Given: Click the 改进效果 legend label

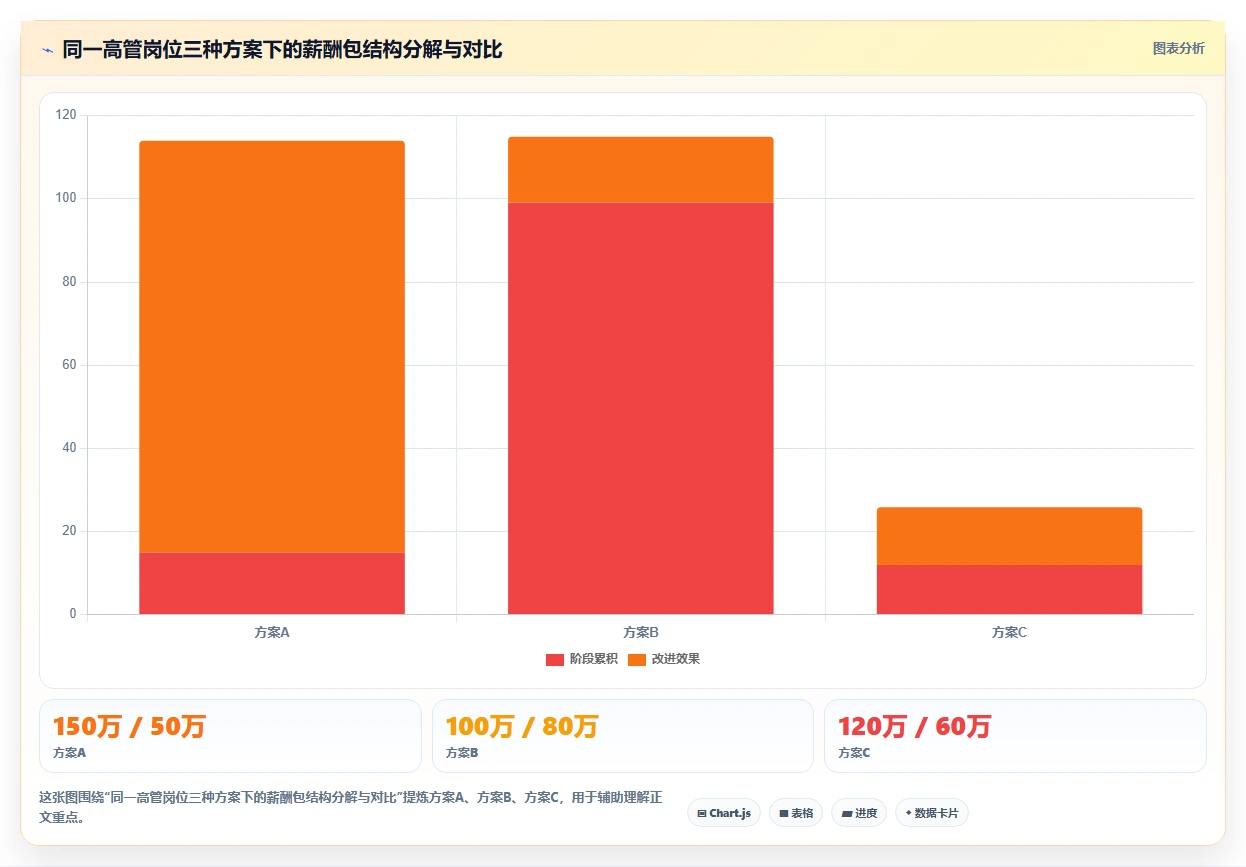Looking at the screenshot, I should click(676, 659).
